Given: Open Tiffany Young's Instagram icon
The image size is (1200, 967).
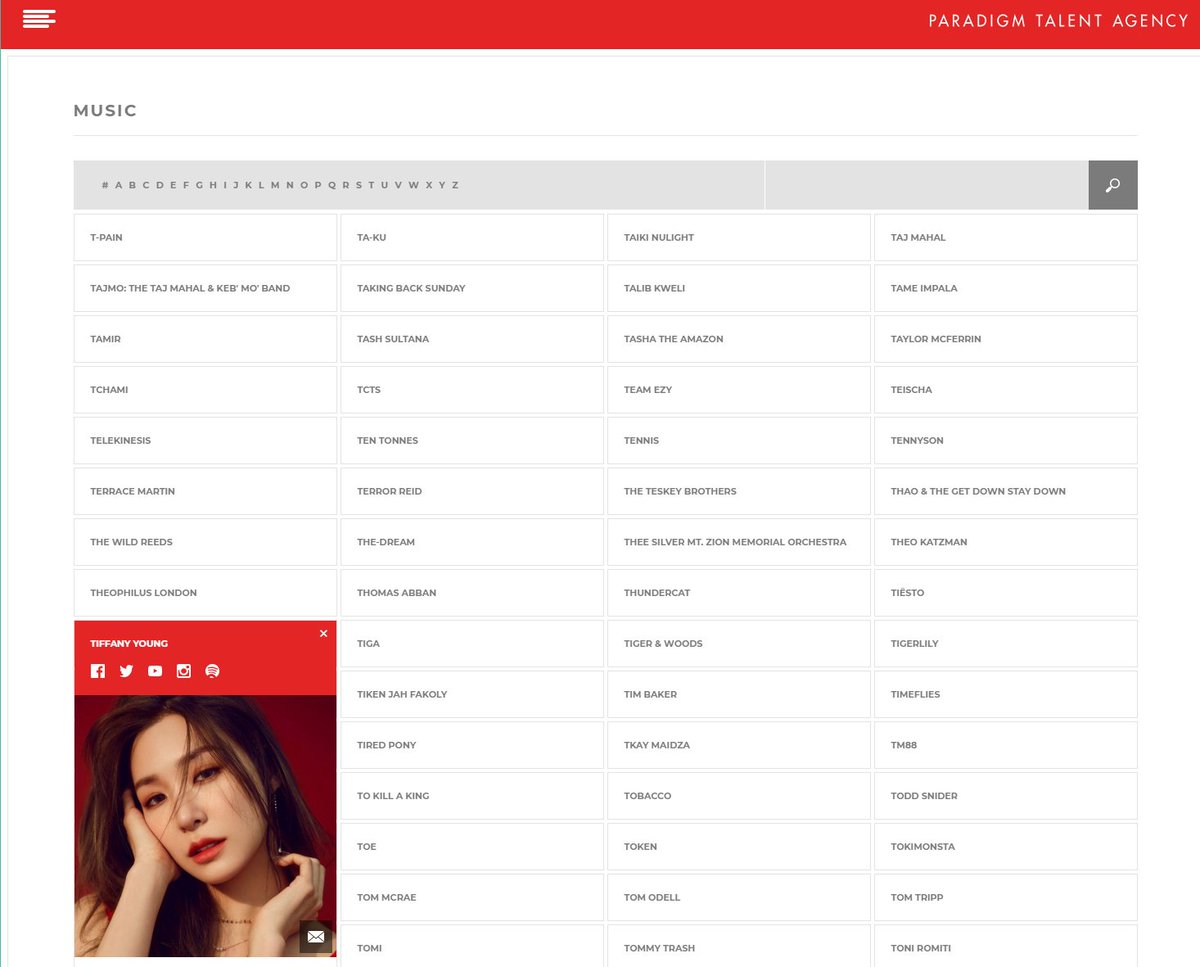Looking at the screenshot, I should point(184,671).
